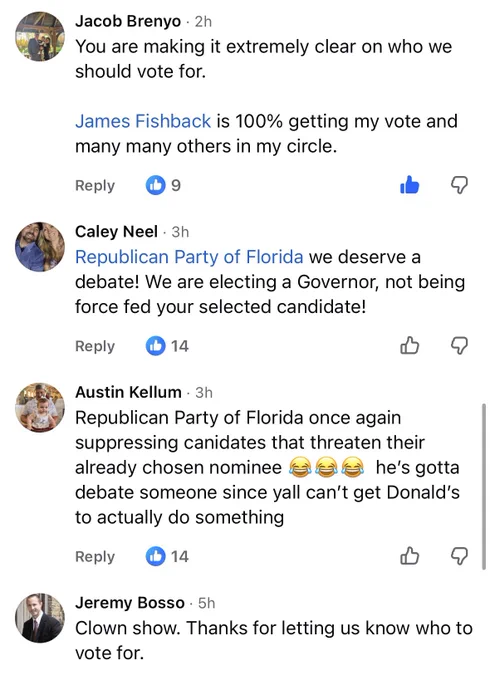View the 9 likes on Jacob Brenyo's comment

pos(163,185)
